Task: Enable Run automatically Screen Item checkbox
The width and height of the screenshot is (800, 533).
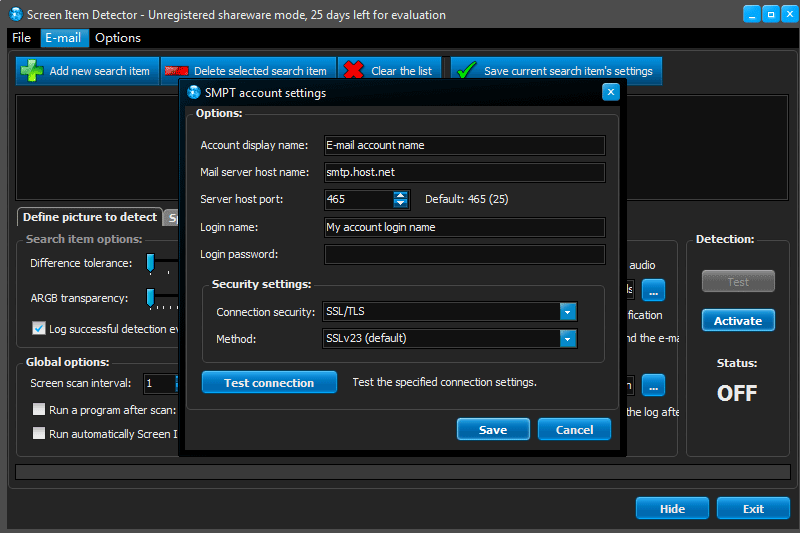Action: coord(39,433)
